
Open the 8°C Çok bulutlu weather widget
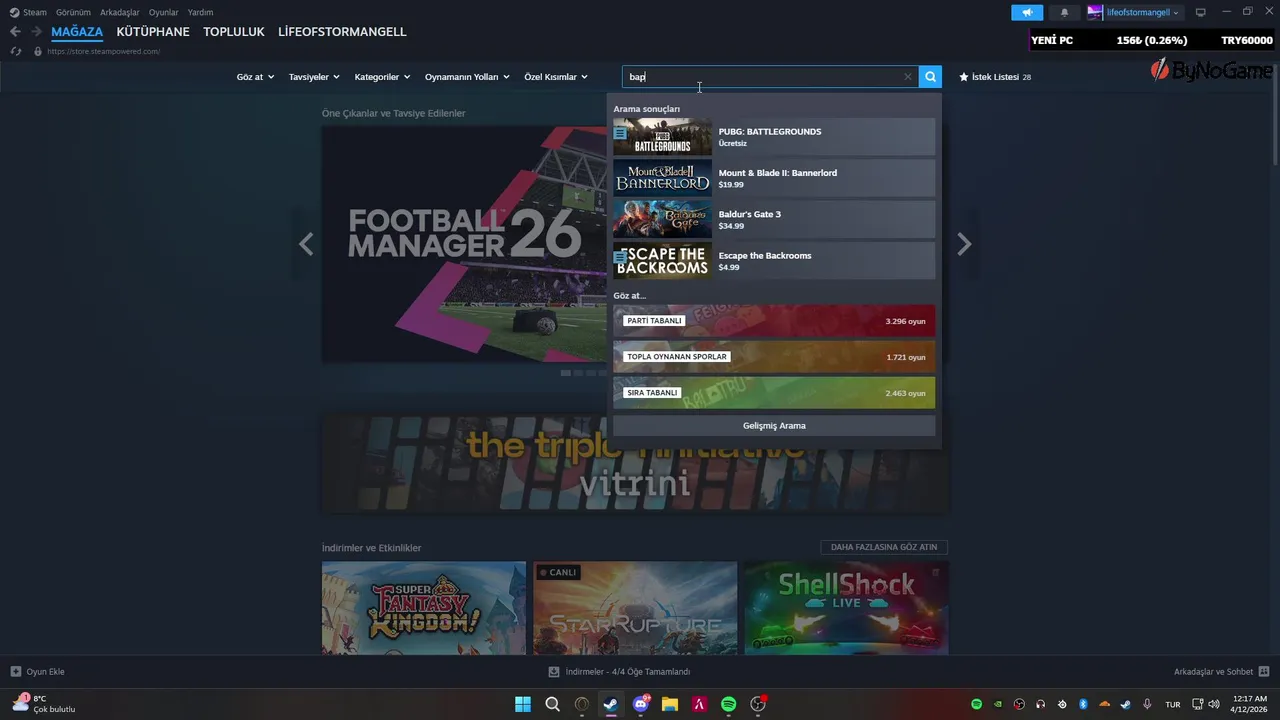[x=45, y=704]
